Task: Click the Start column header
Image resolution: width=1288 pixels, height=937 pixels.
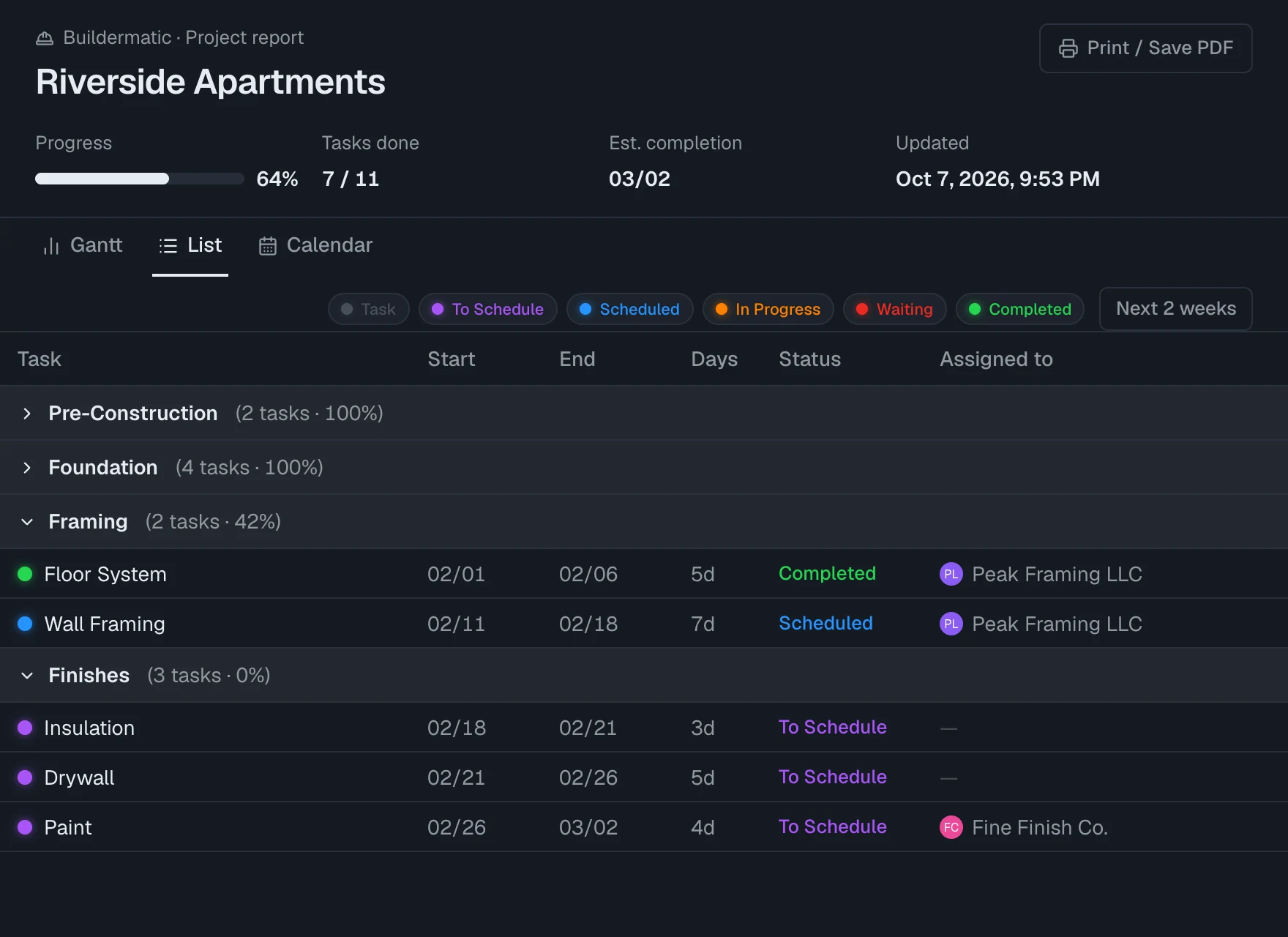Action: coord(452,359)
